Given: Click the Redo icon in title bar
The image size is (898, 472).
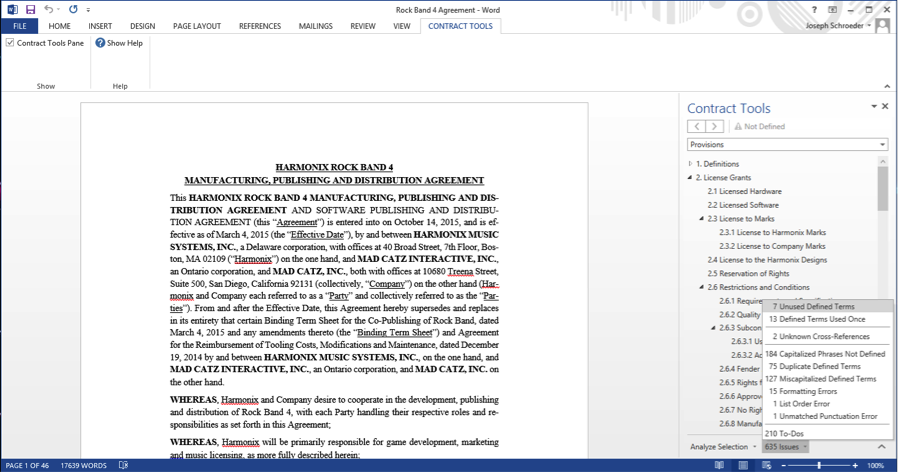Looking at the screenshot, I should pos(73,9).
